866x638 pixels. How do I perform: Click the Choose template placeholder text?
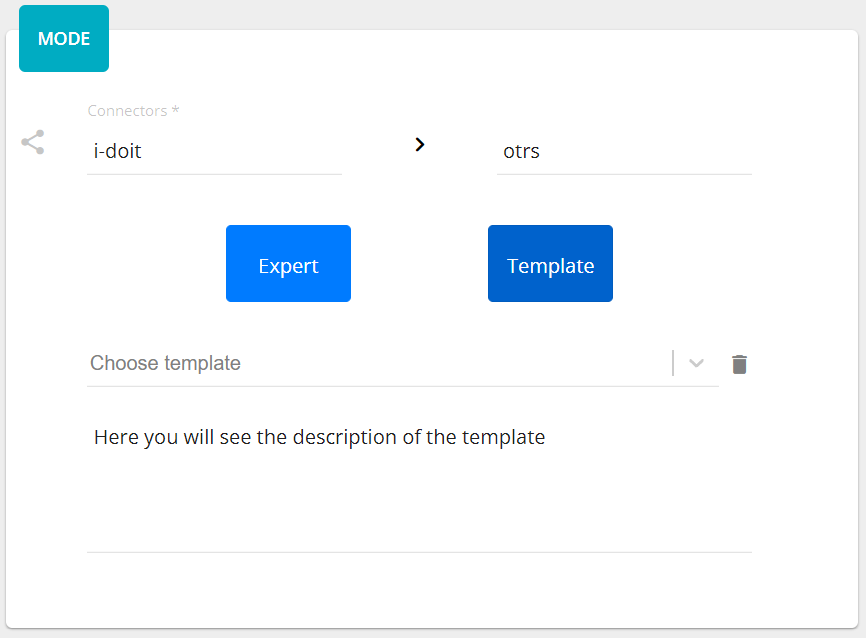tap(165, 363)
